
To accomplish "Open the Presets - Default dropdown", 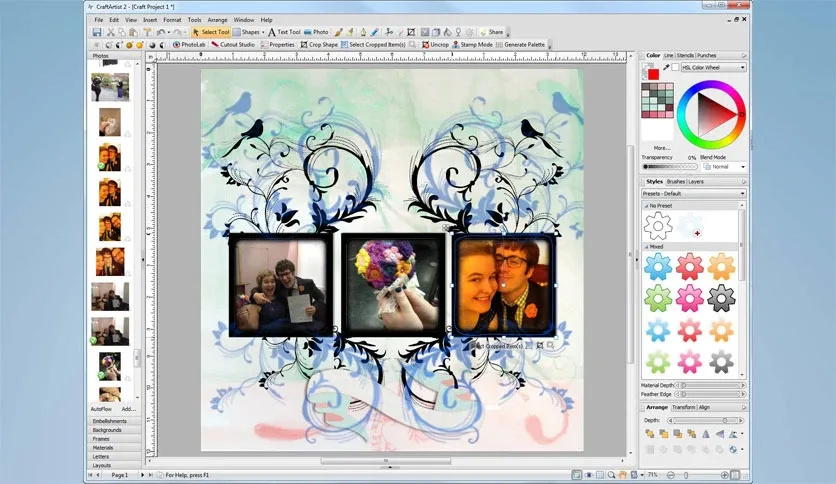I will (x=693, y=193).
